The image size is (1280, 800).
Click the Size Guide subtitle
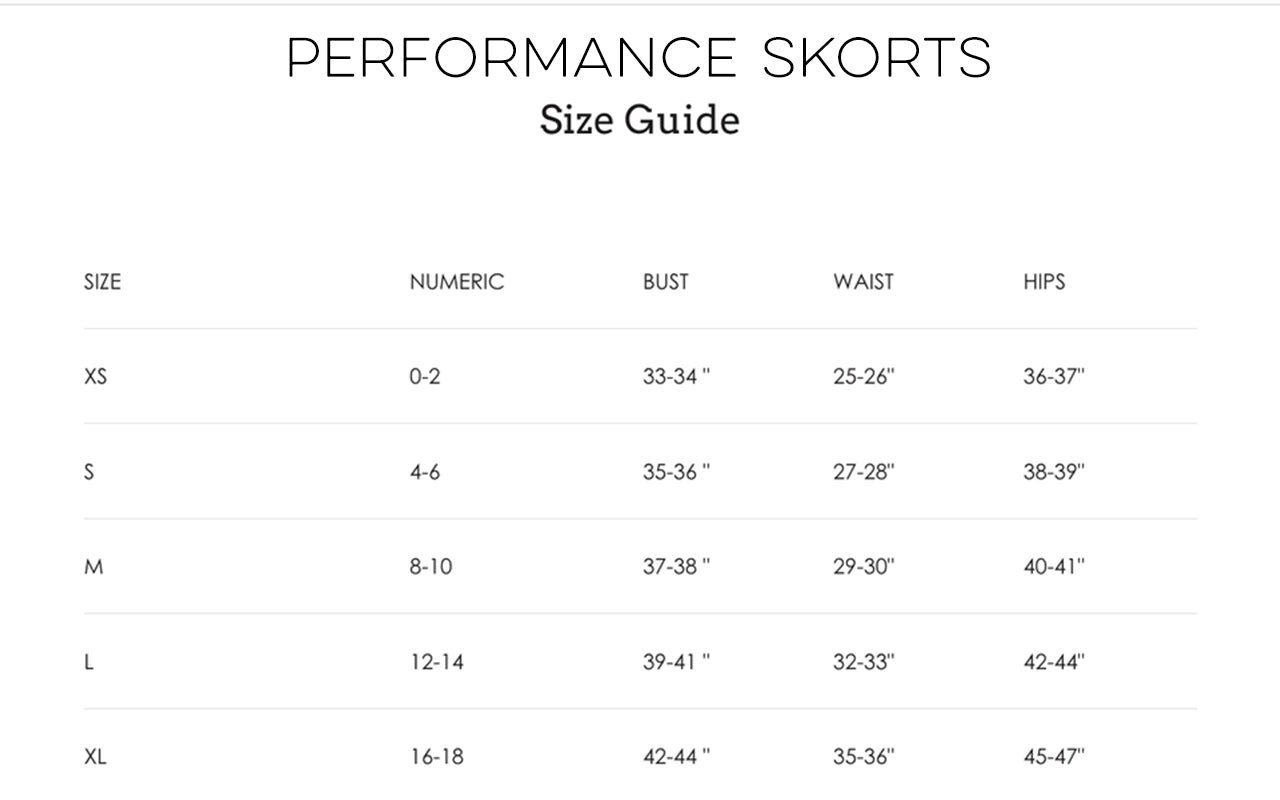pyautogui.click(x=640, y=120)
